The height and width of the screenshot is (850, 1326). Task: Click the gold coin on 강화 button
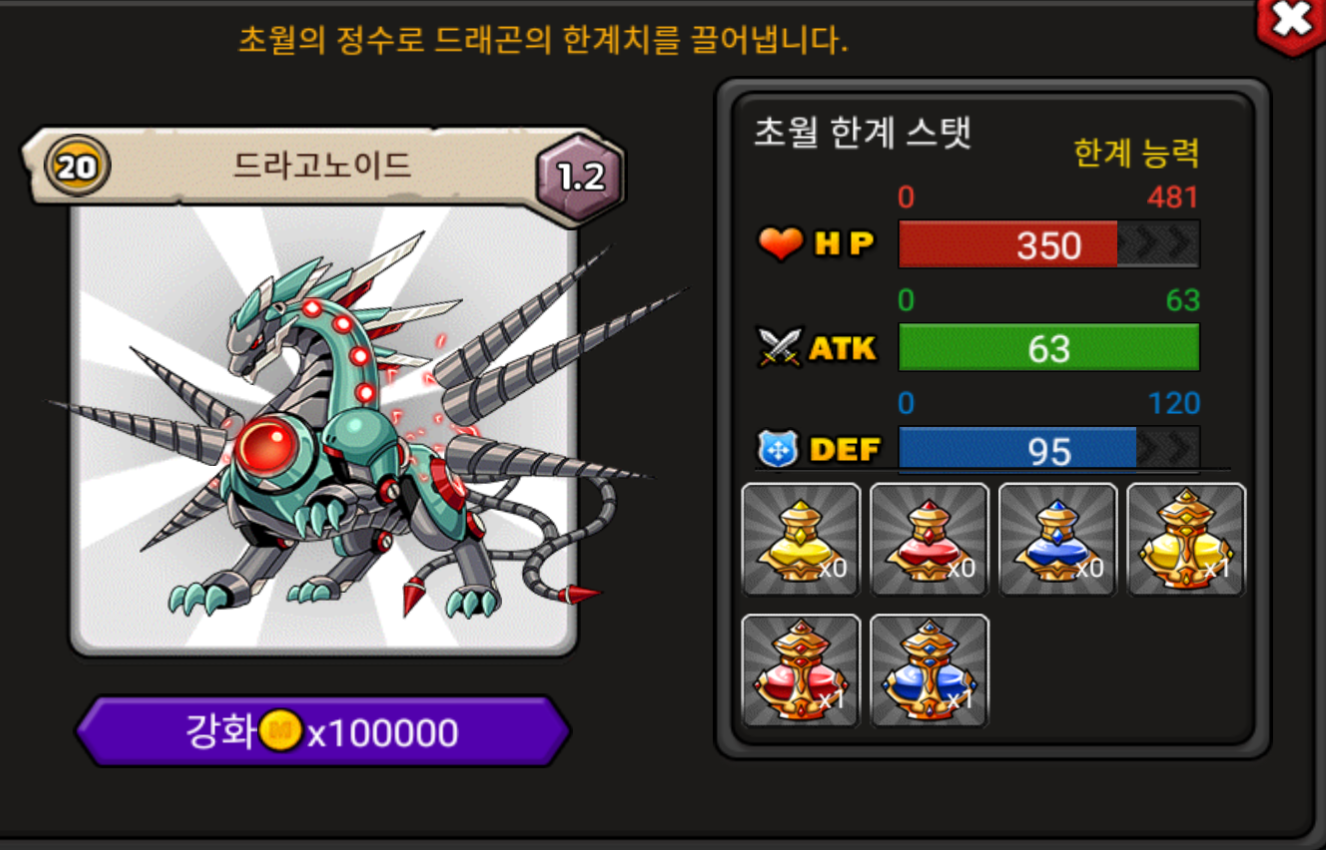point(281,732)
